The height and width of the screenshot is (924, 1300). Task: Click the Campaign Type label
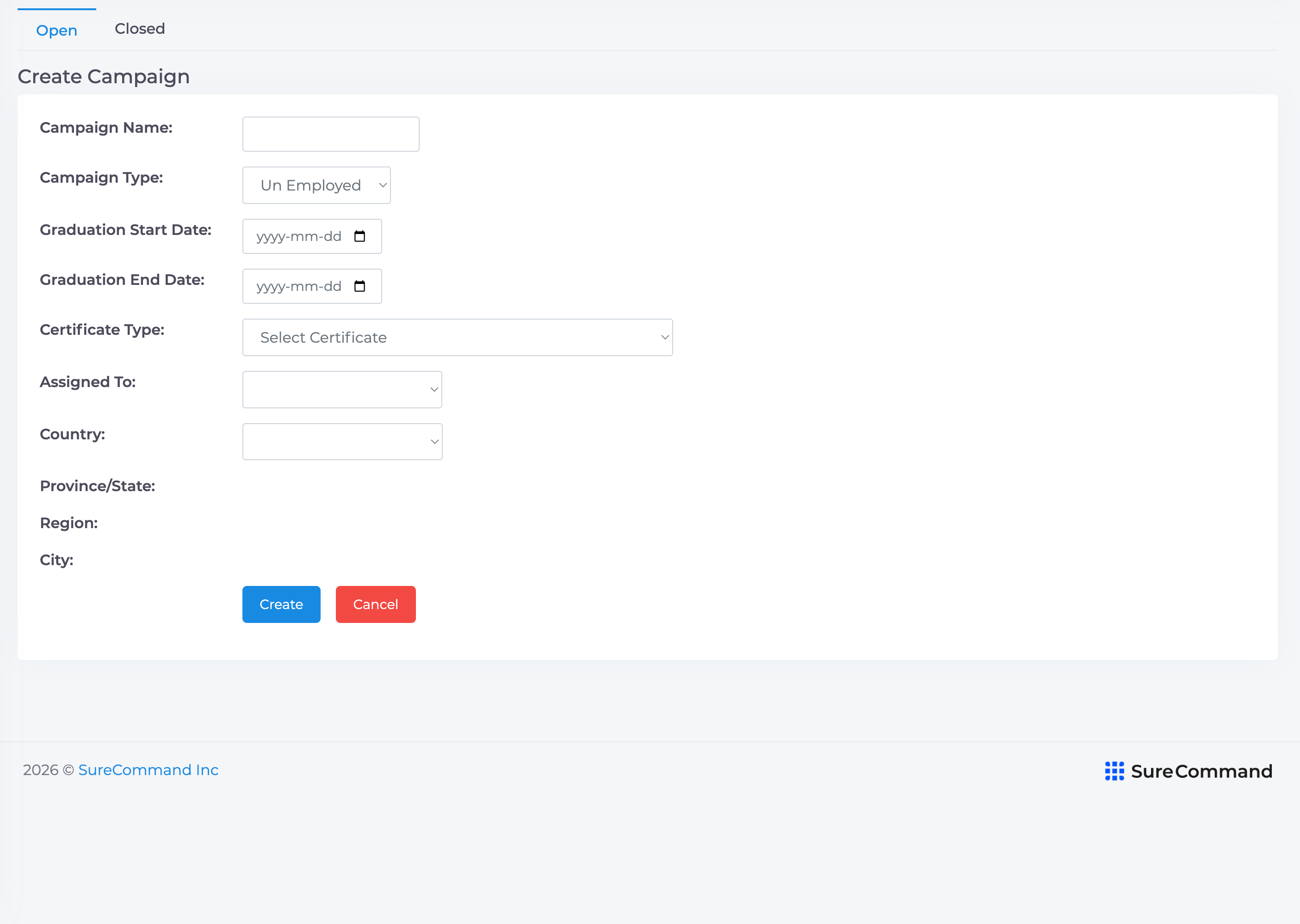click(x=101, y=178)
